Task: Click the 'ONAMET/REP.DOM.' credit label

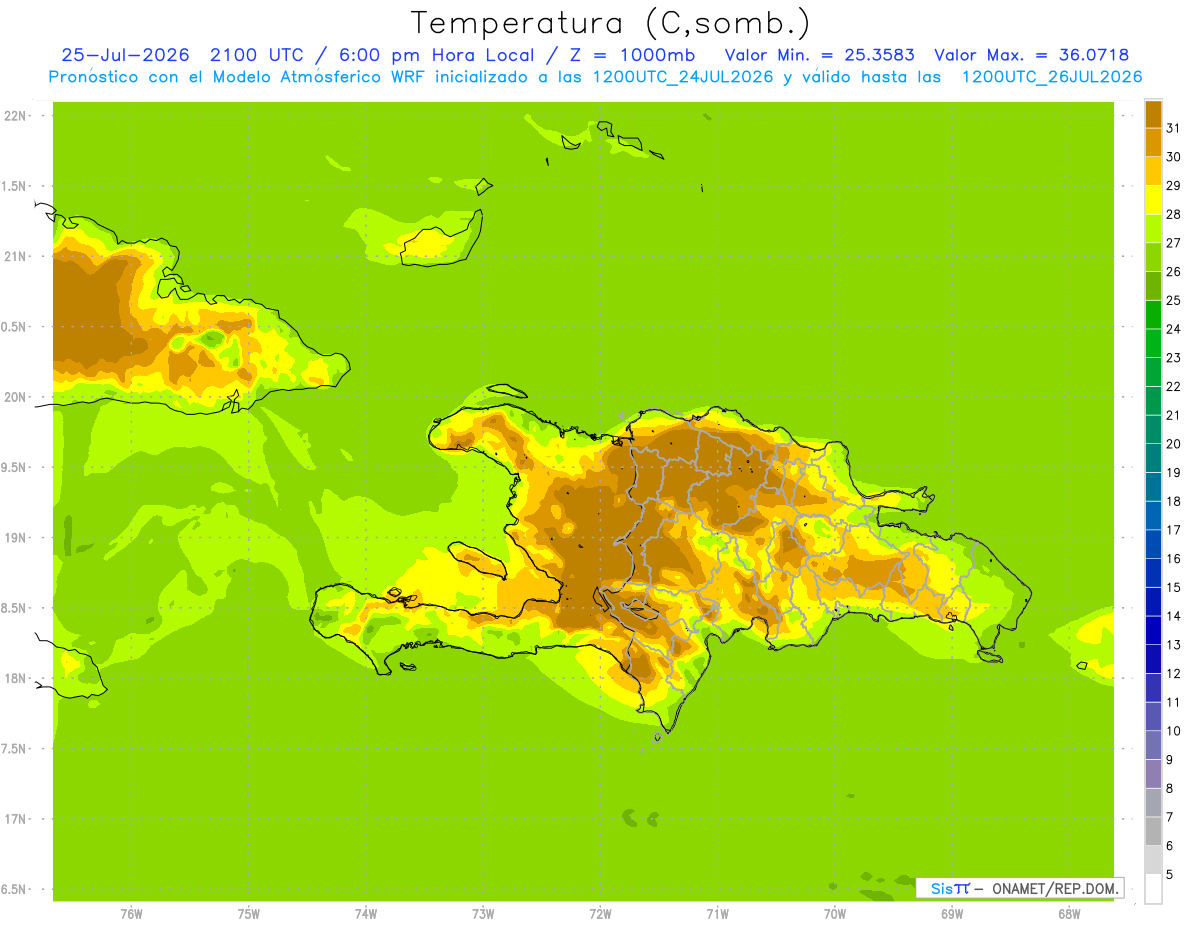Action: (x=1056, y=888)
